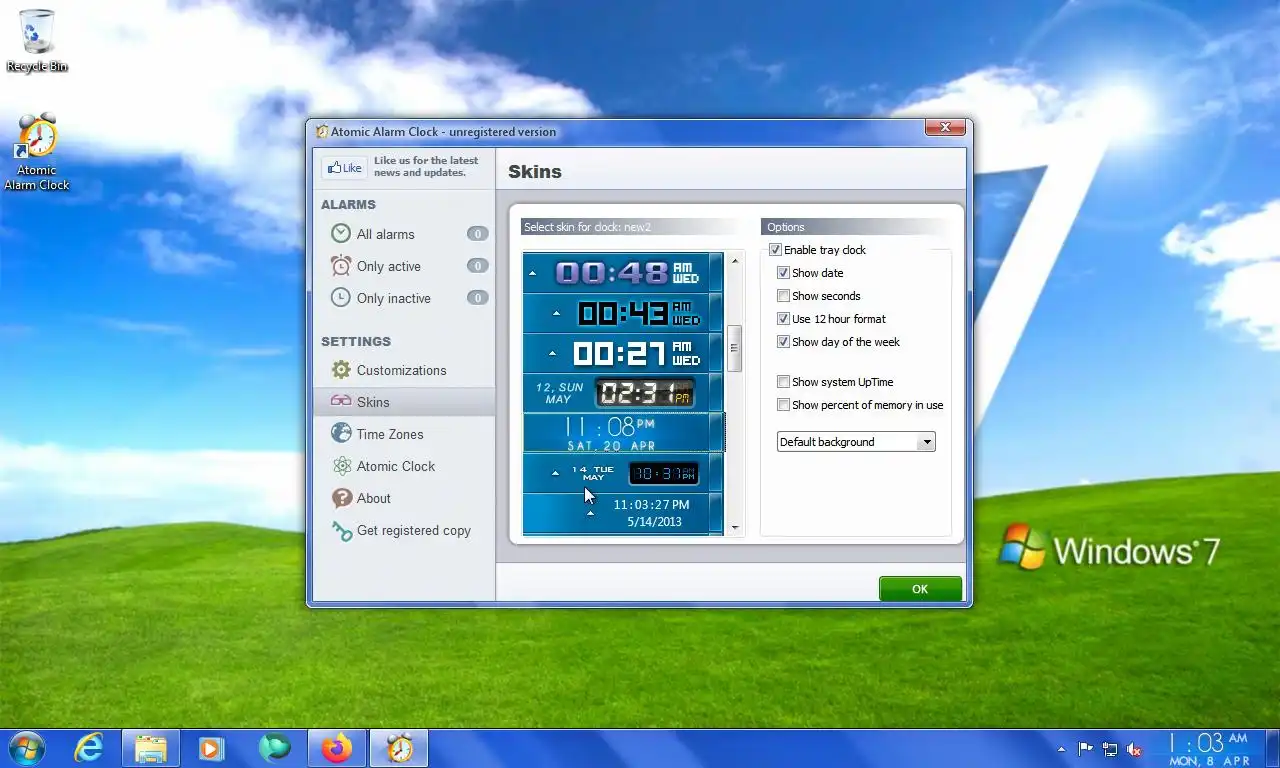Screen dimensions: 1280x768
Task: Uncheck Show date option
Action: 784,273
